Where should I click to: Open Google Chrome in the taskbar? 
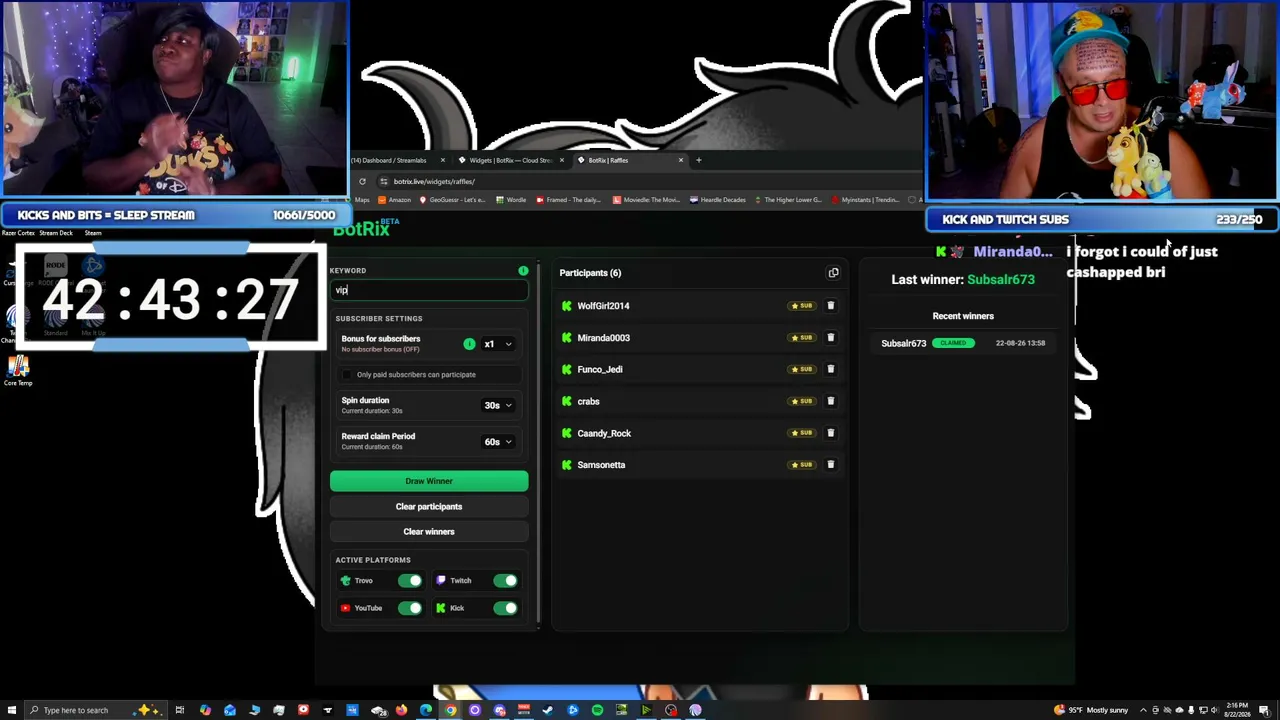(x=450, y=710)
